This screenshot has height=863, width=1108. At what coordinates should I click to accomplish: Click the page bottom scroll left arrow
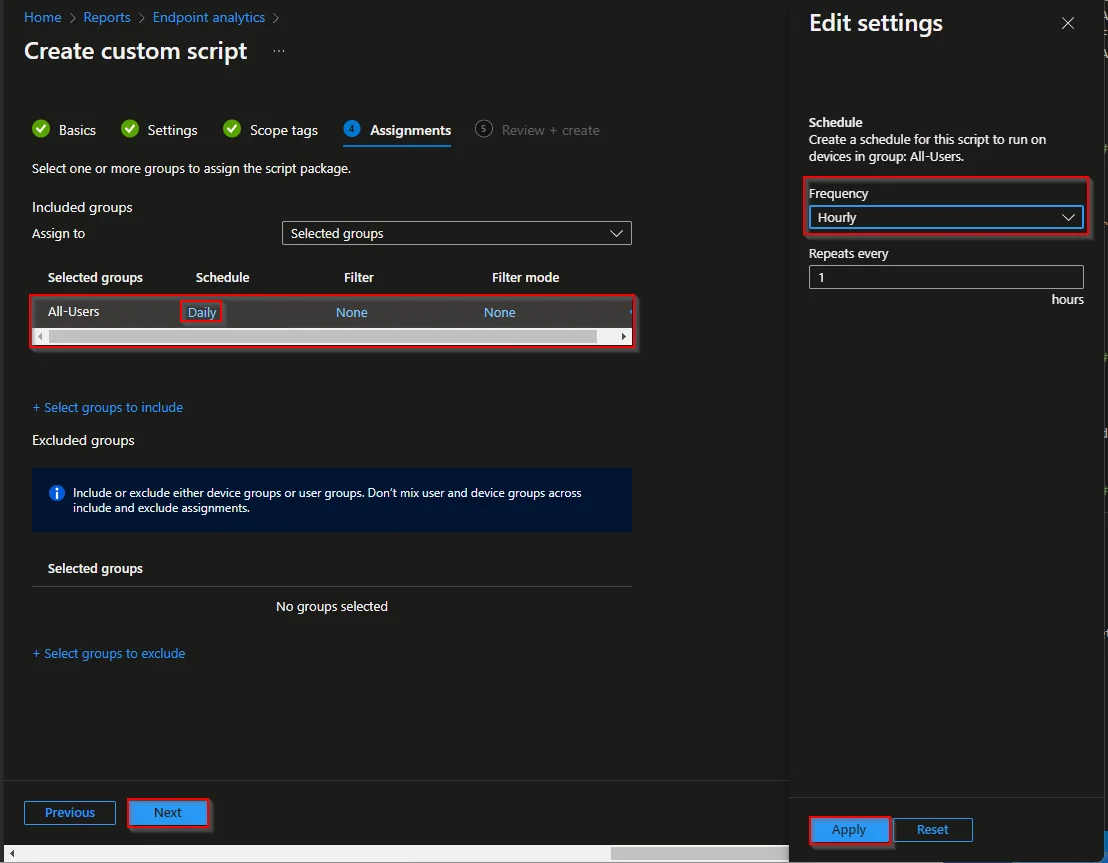pos(11,854)
